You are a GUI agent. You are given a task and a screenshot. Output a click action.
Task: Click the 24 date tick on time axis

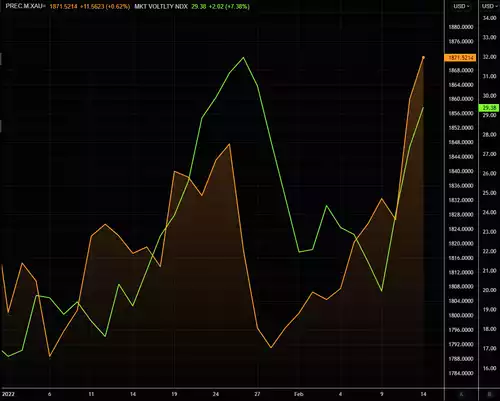pos(216,394)
